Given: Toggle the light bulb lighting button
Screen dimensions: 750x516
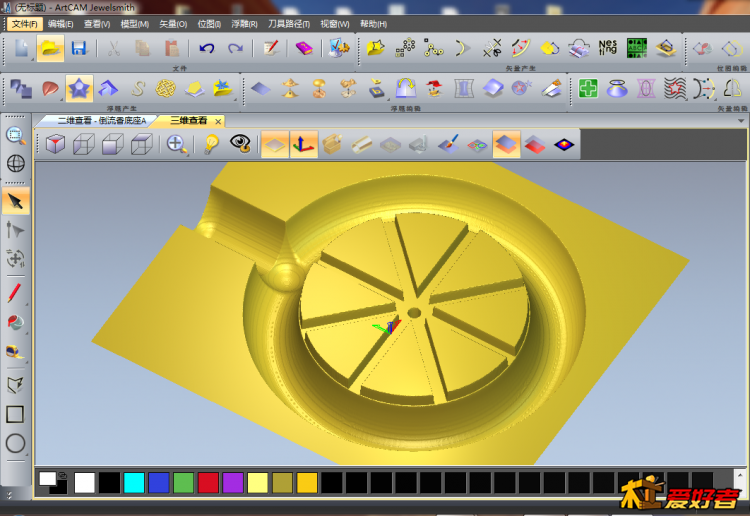Looking at the screenshot, I should coord(210,144).
